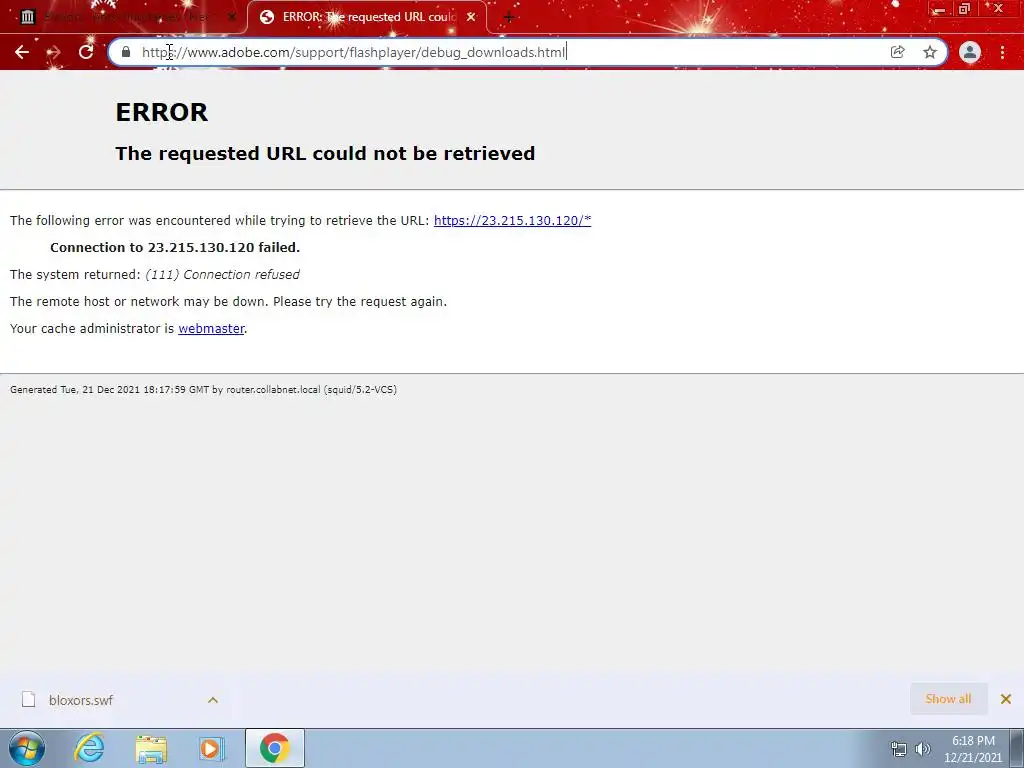Open the network status tray icon
Image resolution: width=1024 pixels, height=768 pixels.
point(899,749)
